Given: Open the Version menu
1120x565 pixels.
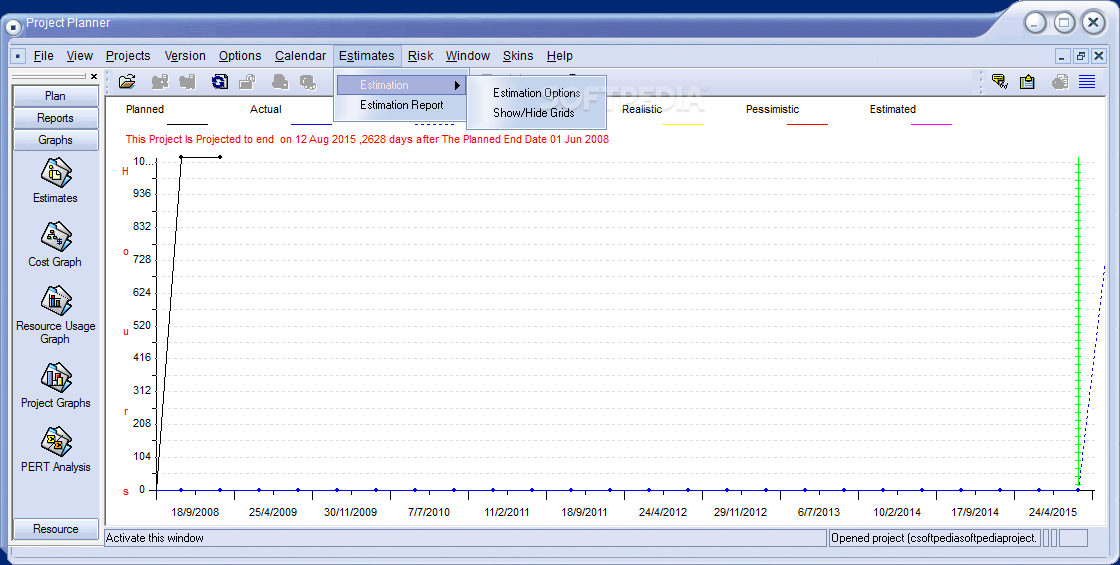Looking at the screenshot, I should pyautogui.click(x=185, y=56).
